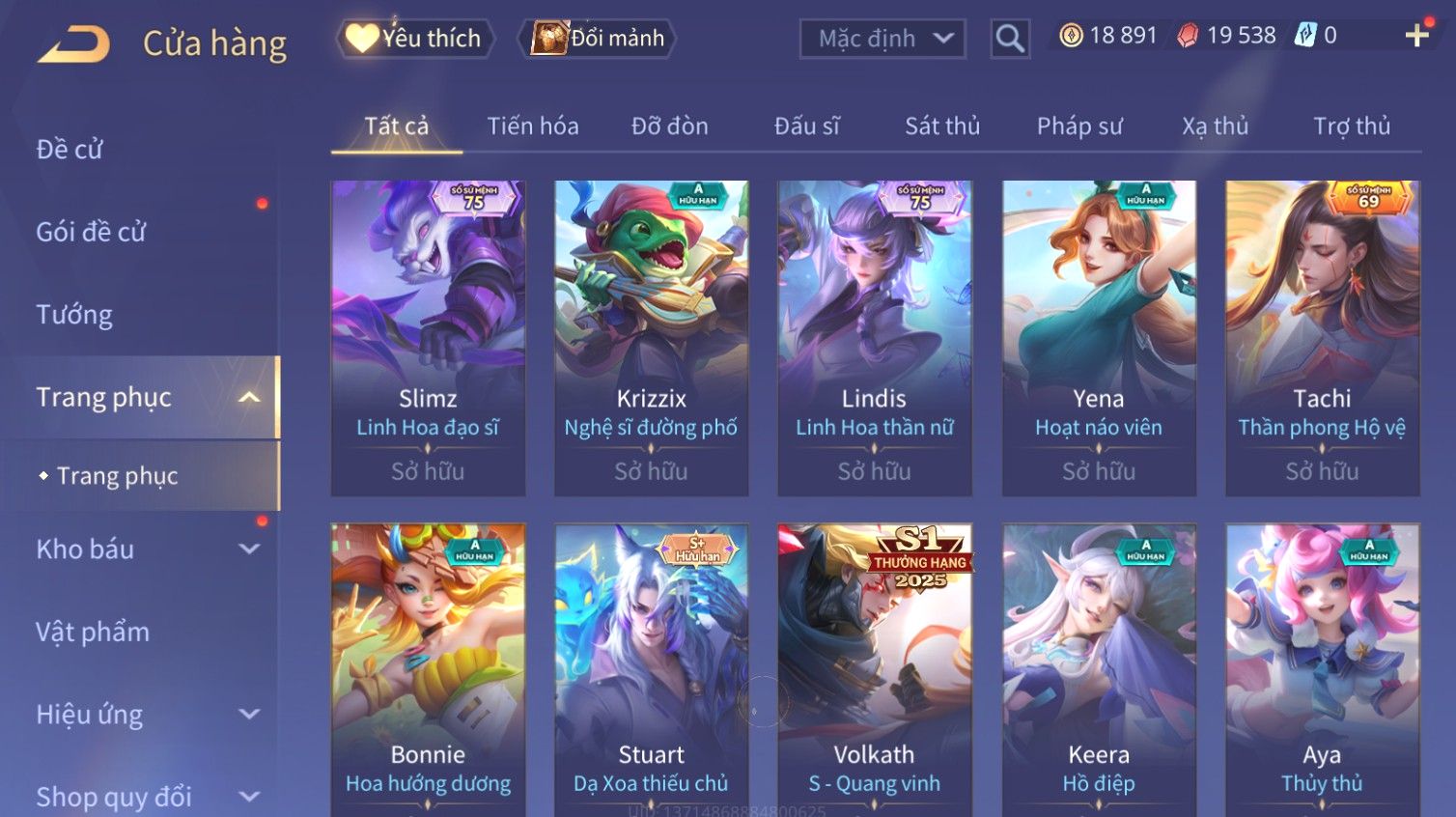
Task: Click the red ruby currency icon
Action: pos(1188,36)
